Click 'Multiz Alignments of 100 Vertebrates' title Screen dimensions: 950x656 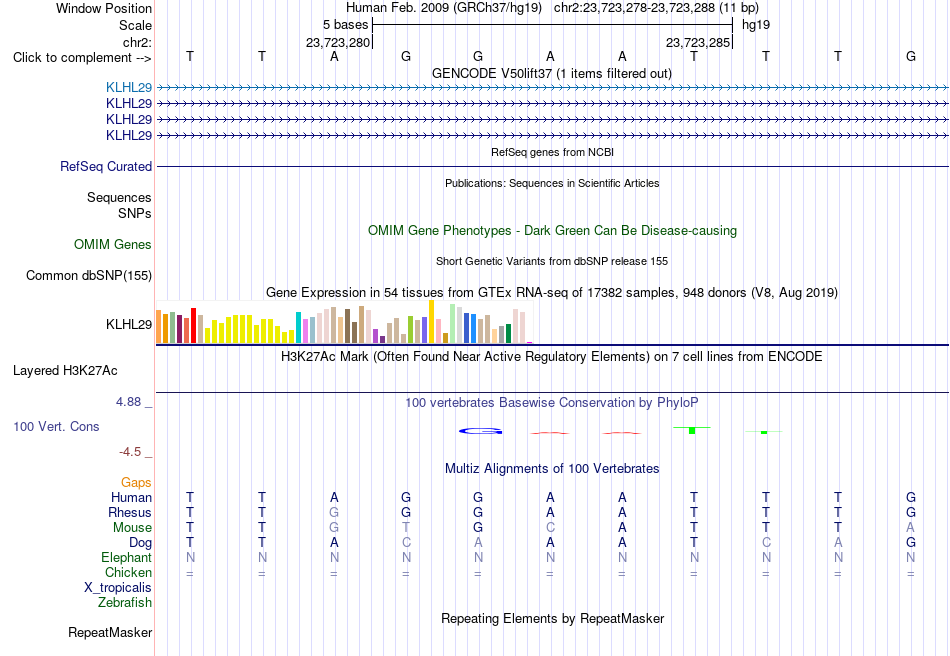coord(552,469)
